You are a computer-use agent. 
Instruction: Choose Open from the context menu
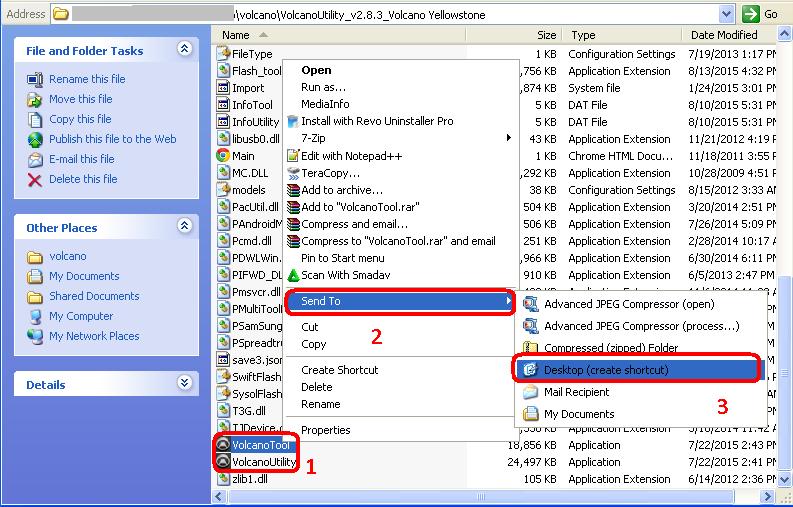[400, 70]
